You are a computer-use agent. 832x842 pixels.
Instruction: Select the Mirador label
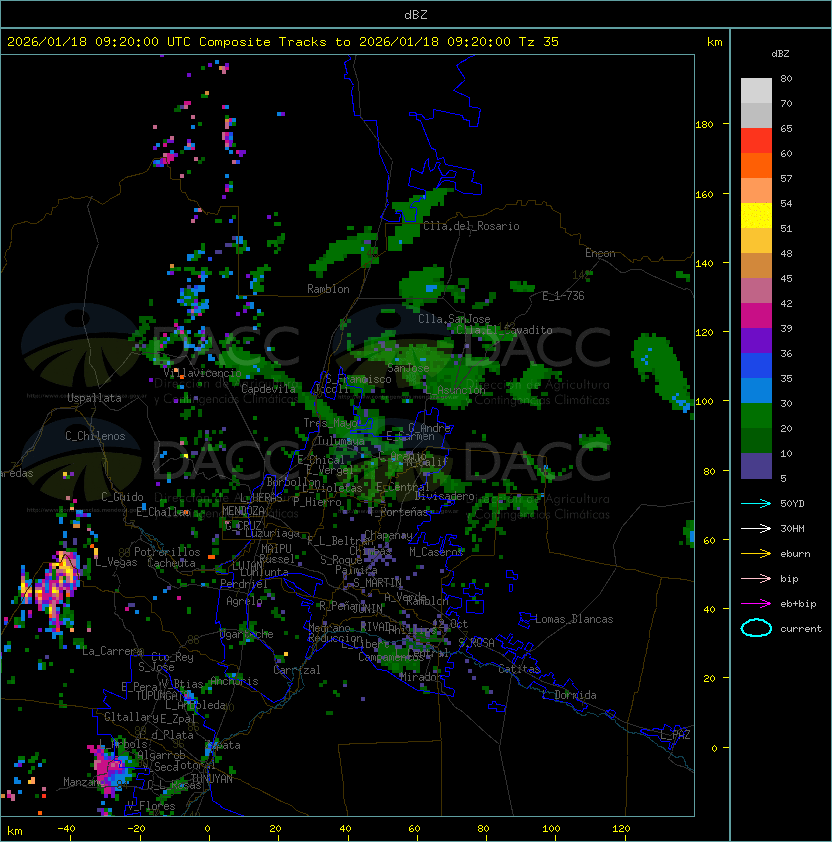[x=419, y=677]
